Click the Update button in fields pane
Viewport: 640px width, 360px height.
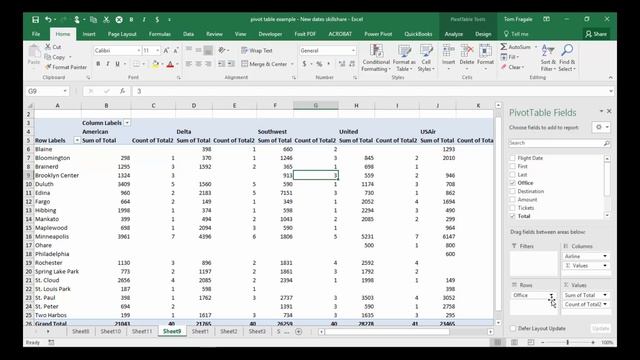[x=600, y=328]
